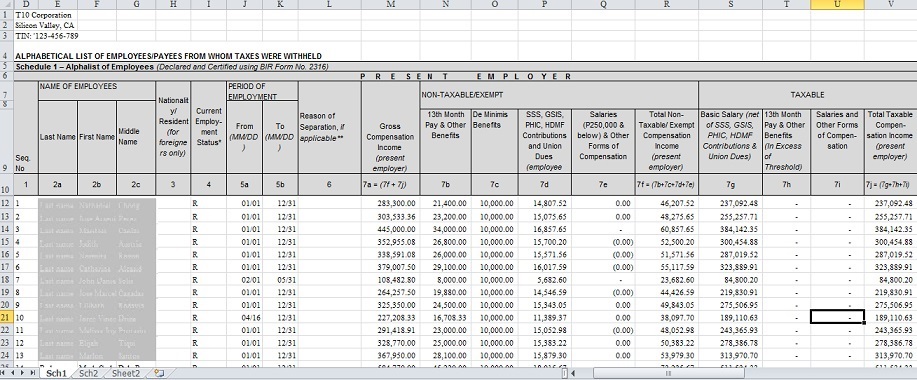Select column M header
The image size is (917, 380).
[x=390, y=4]
